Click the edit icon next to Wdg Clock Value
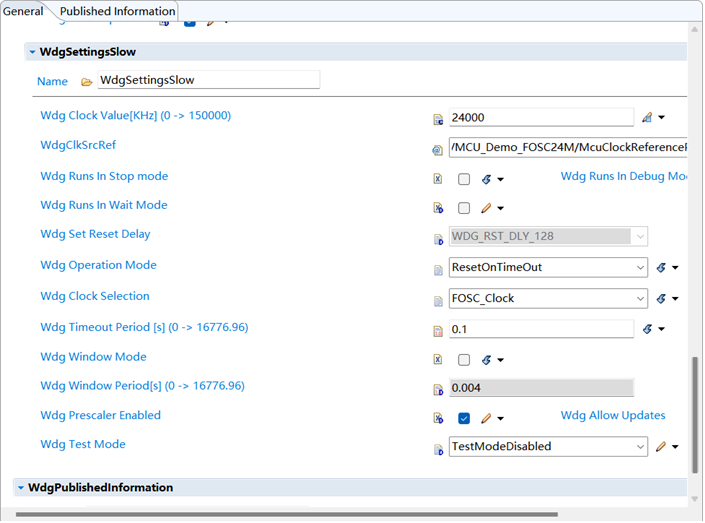The image size is (705, 523). (647, 117)
